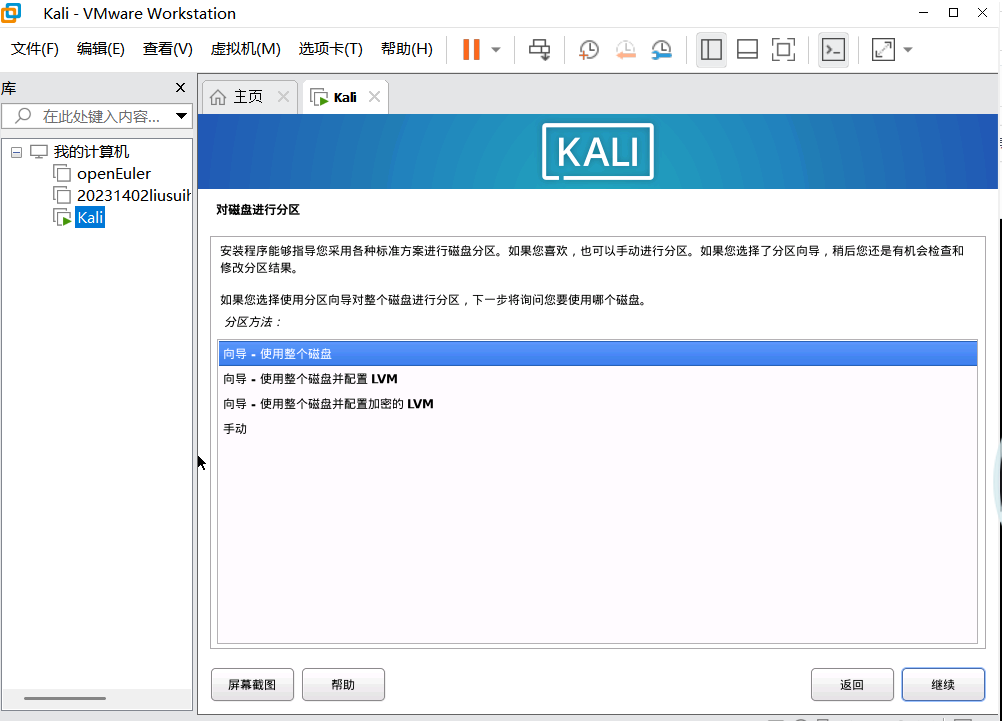Take a snapshot with the clock-plus icon

pos(589,49)
